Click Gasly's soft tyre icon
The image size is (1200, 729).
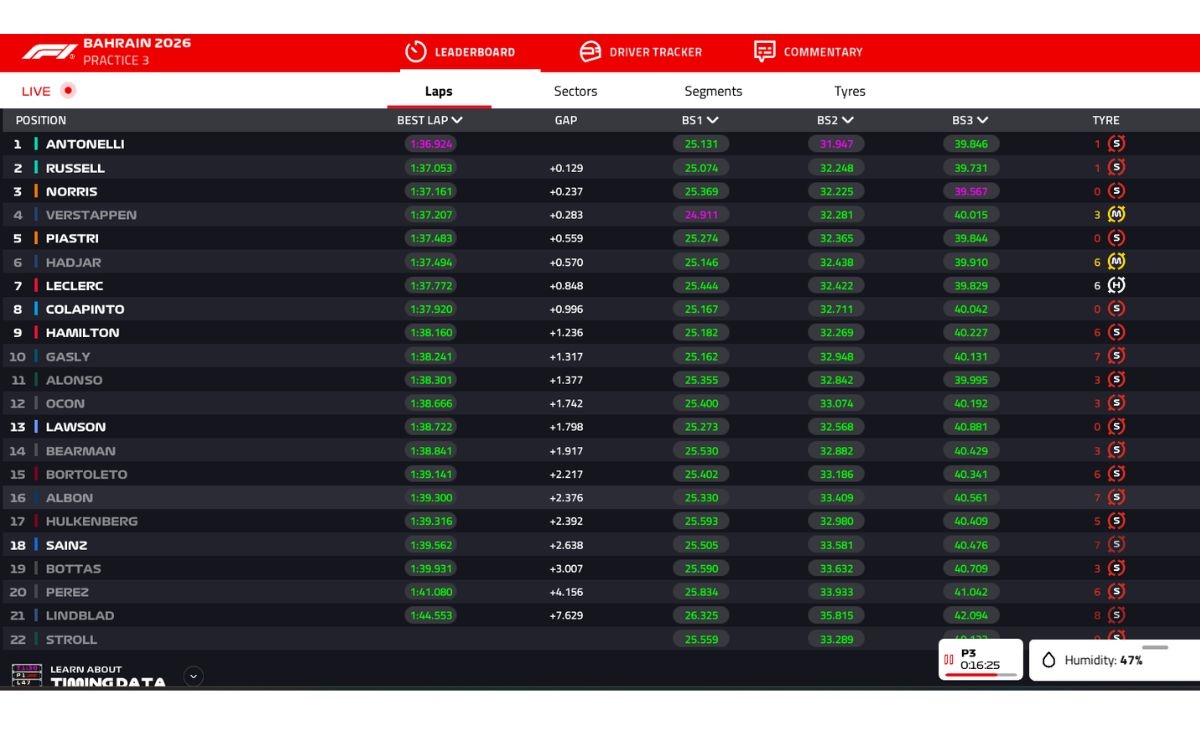click(x=1117, y=356)
